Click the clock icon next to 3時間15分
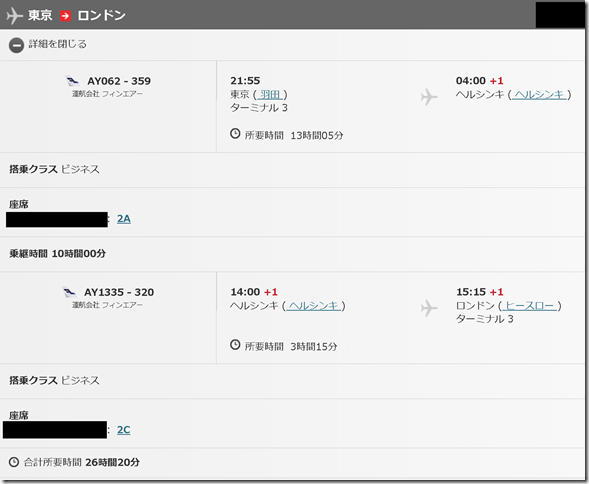 tap(235, 345)
